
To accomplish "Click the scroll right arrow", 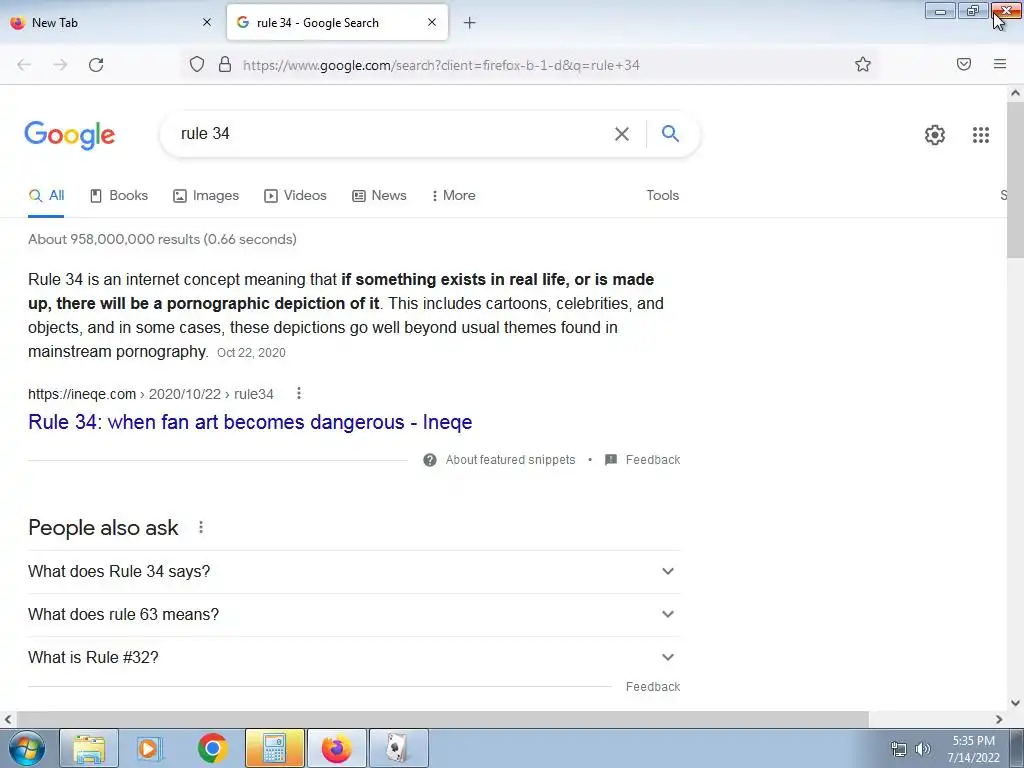I will point(999,719).
